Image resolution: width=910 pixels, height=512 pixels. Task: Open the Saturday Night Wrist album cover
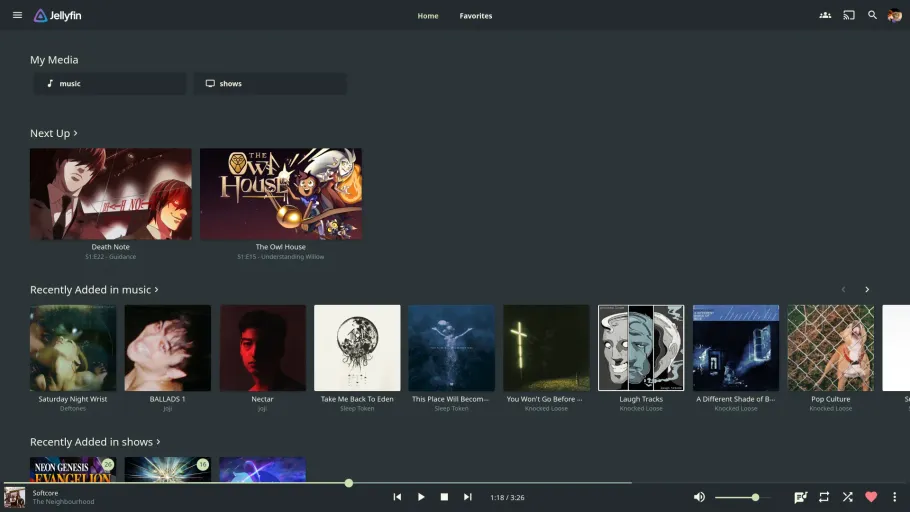pos(73,348)
